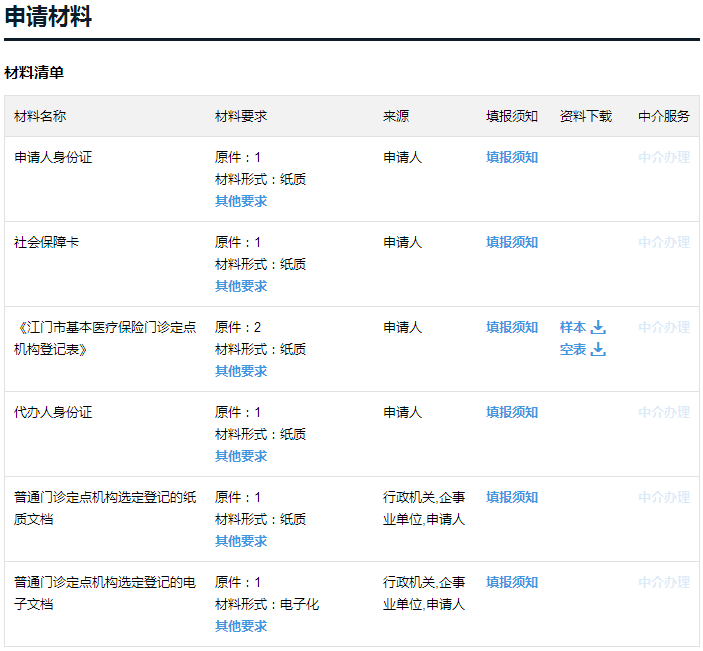Open 样本 sample file link
The image size is (703, 651).
click(573, 327)
